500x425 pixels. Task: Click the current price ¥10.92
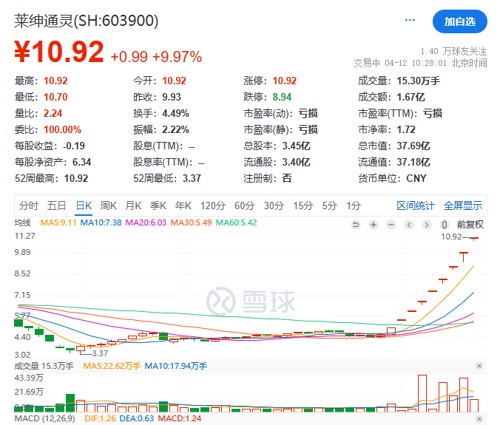coord(59,52)
